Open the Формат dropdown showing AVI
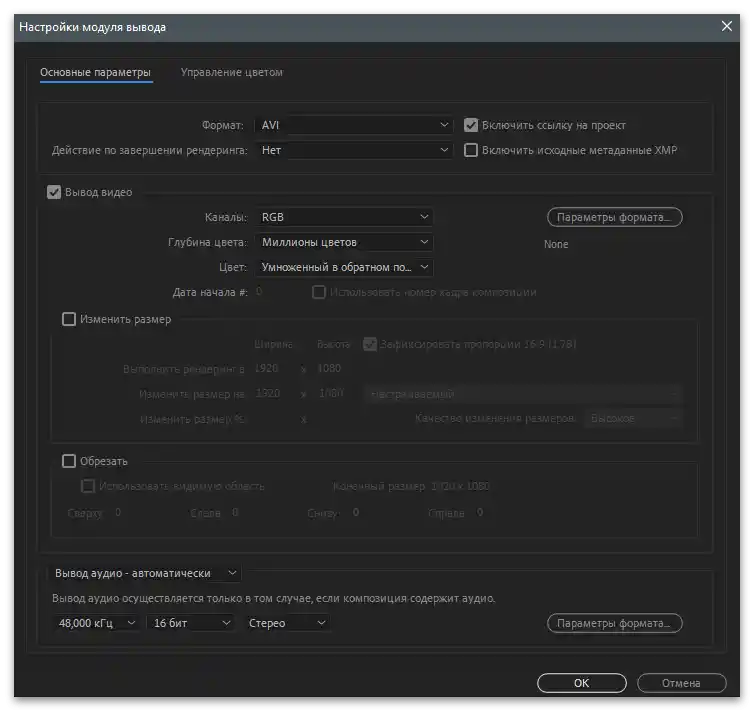 [354, 125]
